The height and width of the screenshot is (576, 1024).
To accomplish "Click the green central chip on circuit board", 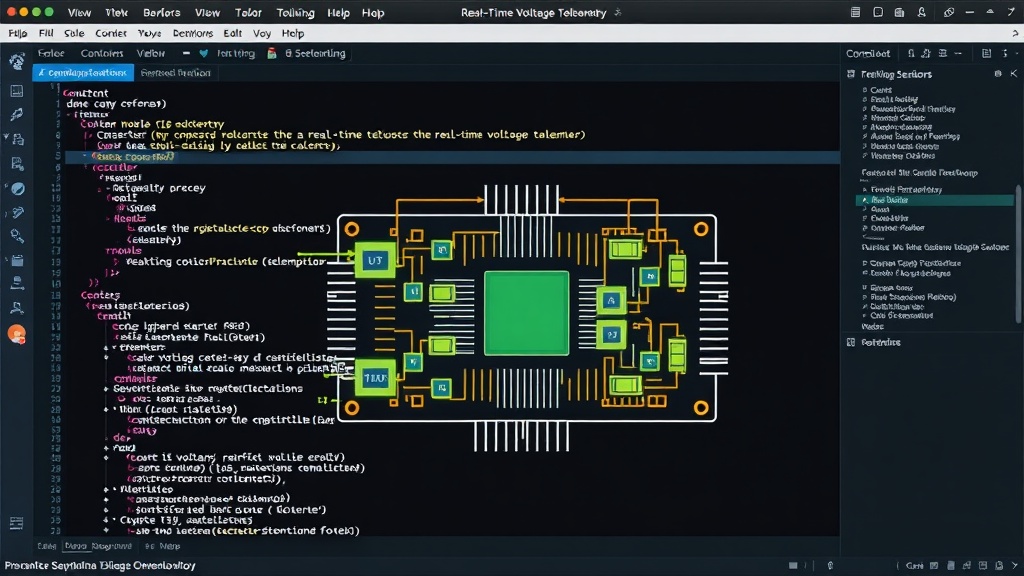I will 526,313.
